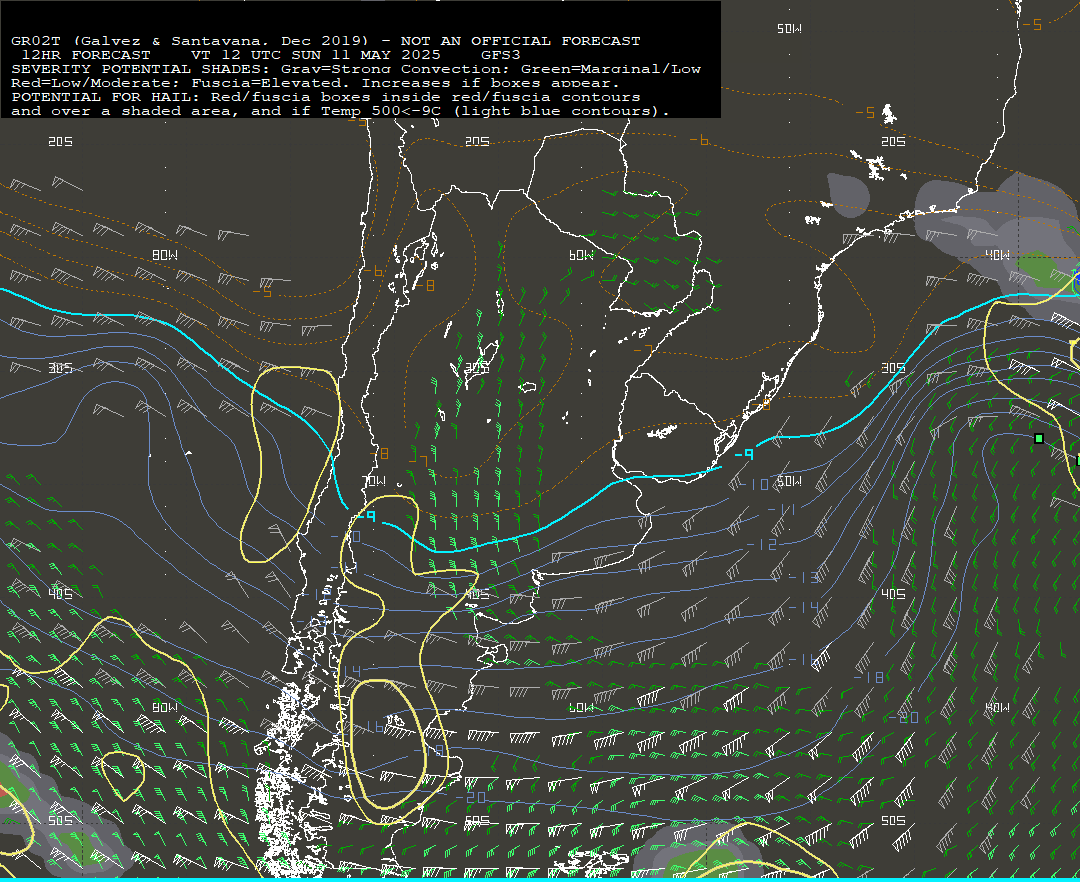Click the lower '60W' label over the South Atlantic
Image resolution: width=1080 pixels, height=882 pixels.
[581, 708]
